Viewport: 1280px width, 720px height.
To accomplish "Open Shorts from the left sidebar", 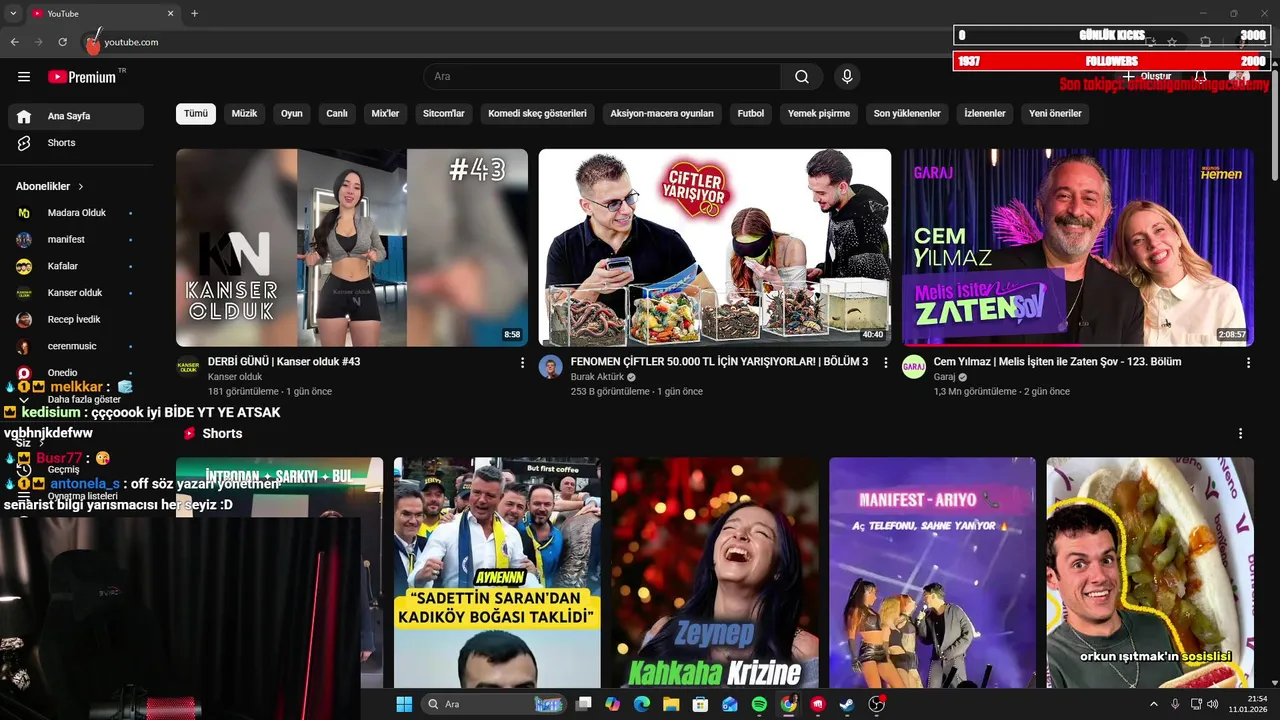I will click(x=76, y=143).
